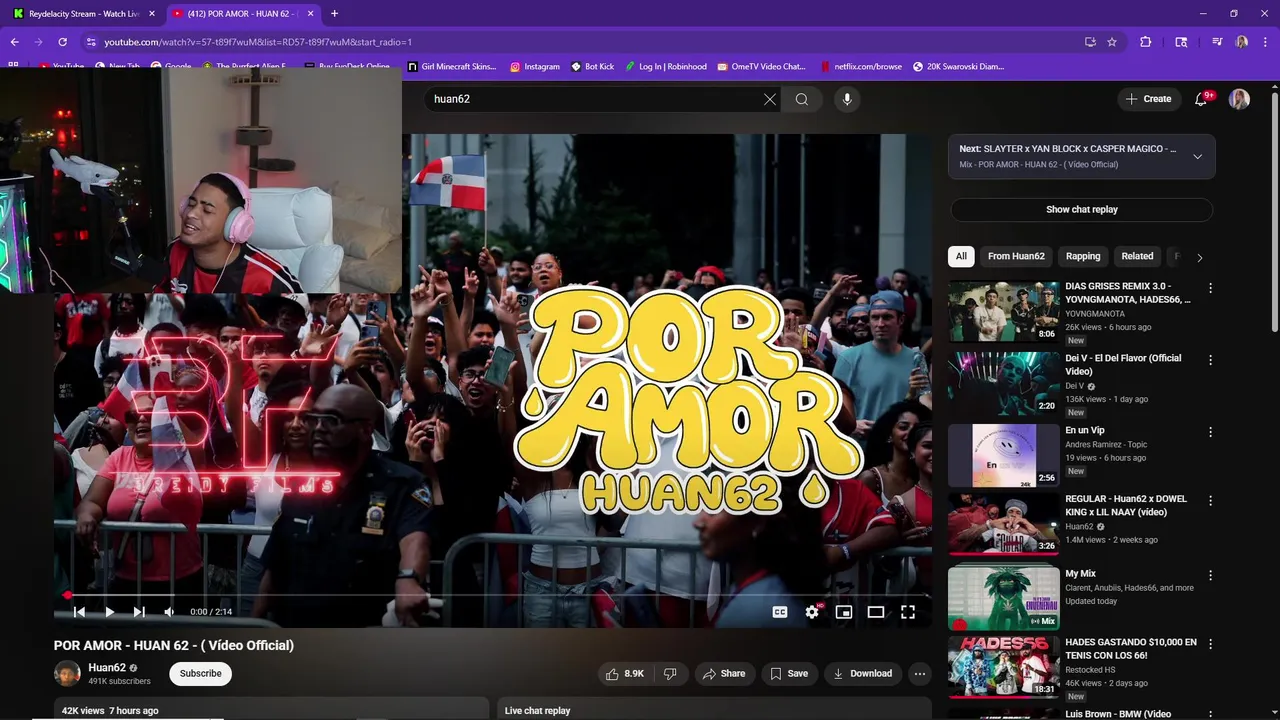
Task: Close the POR AMOR browser tab
Action: (x=311, y=14)
